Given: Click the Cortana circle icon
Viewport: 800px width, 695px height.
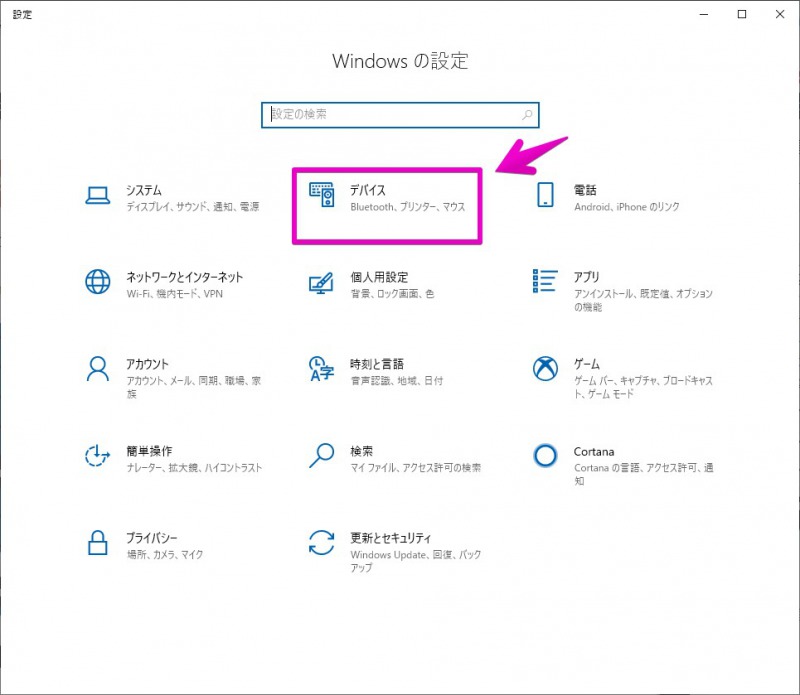Looking at the screenshot, I should 545,455.
